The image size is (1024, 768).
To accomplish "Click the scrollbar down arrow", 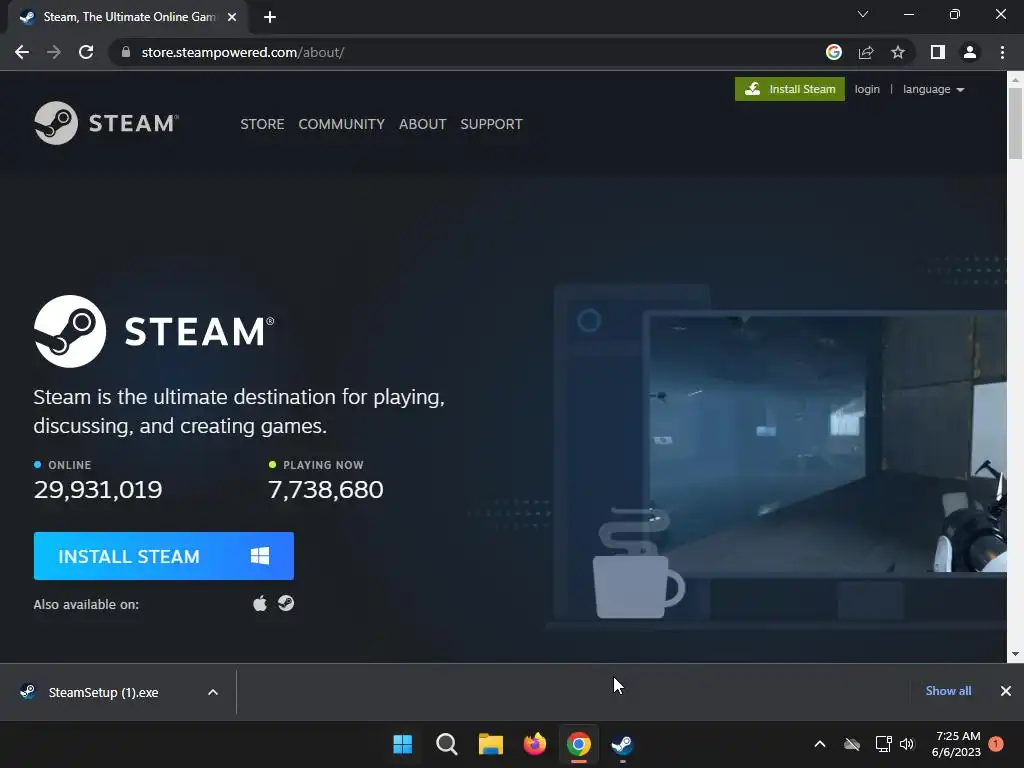I will (x=1015, y=654).
